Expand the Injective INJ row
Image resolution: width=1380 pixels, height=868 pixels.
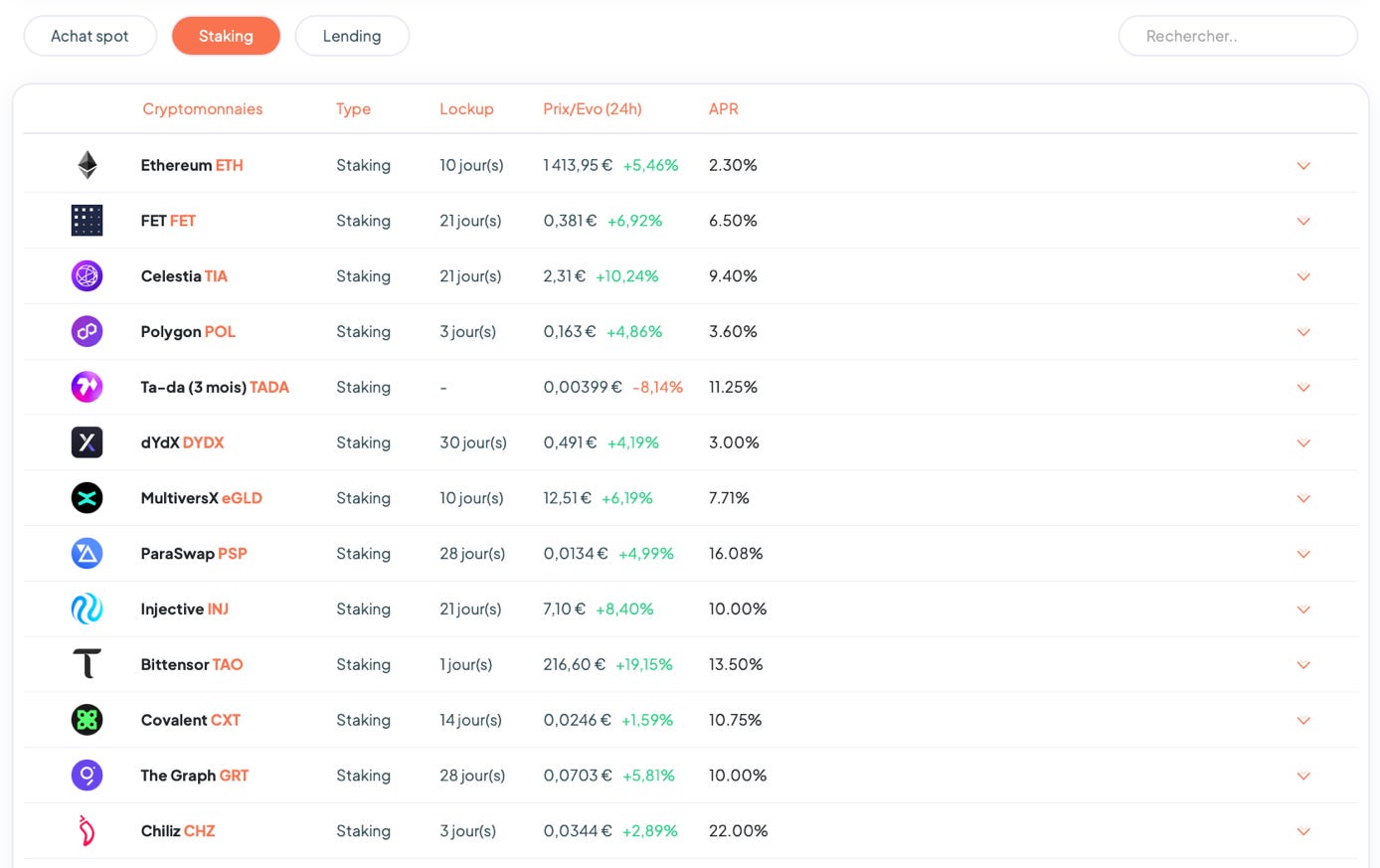(1303, 609)
